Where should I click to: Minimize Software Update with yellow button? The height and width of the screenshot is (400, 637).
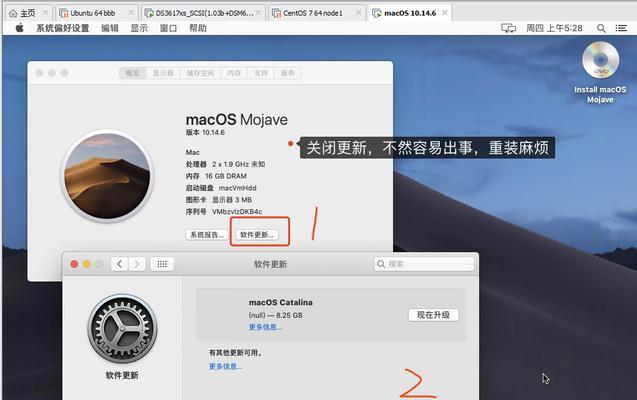click(x=87, y=264)
